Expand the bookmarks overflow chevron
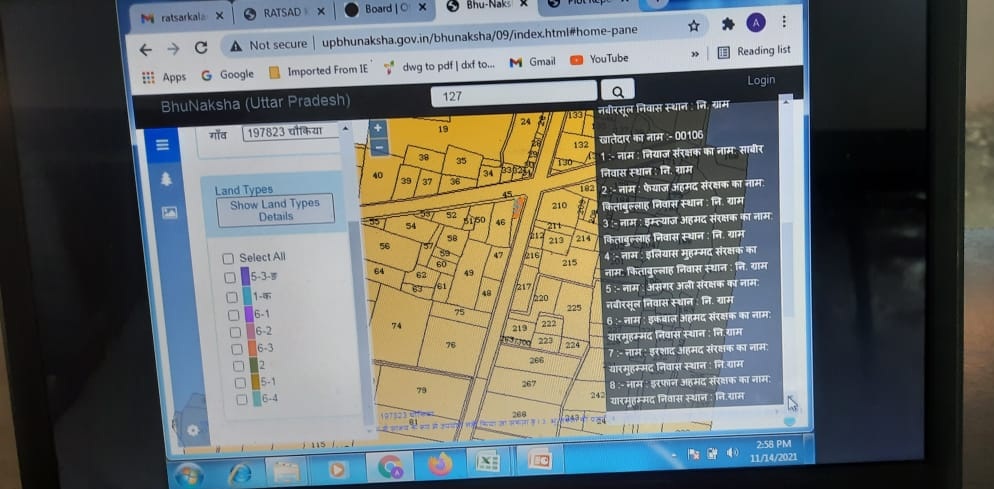 tap(695, 54)
